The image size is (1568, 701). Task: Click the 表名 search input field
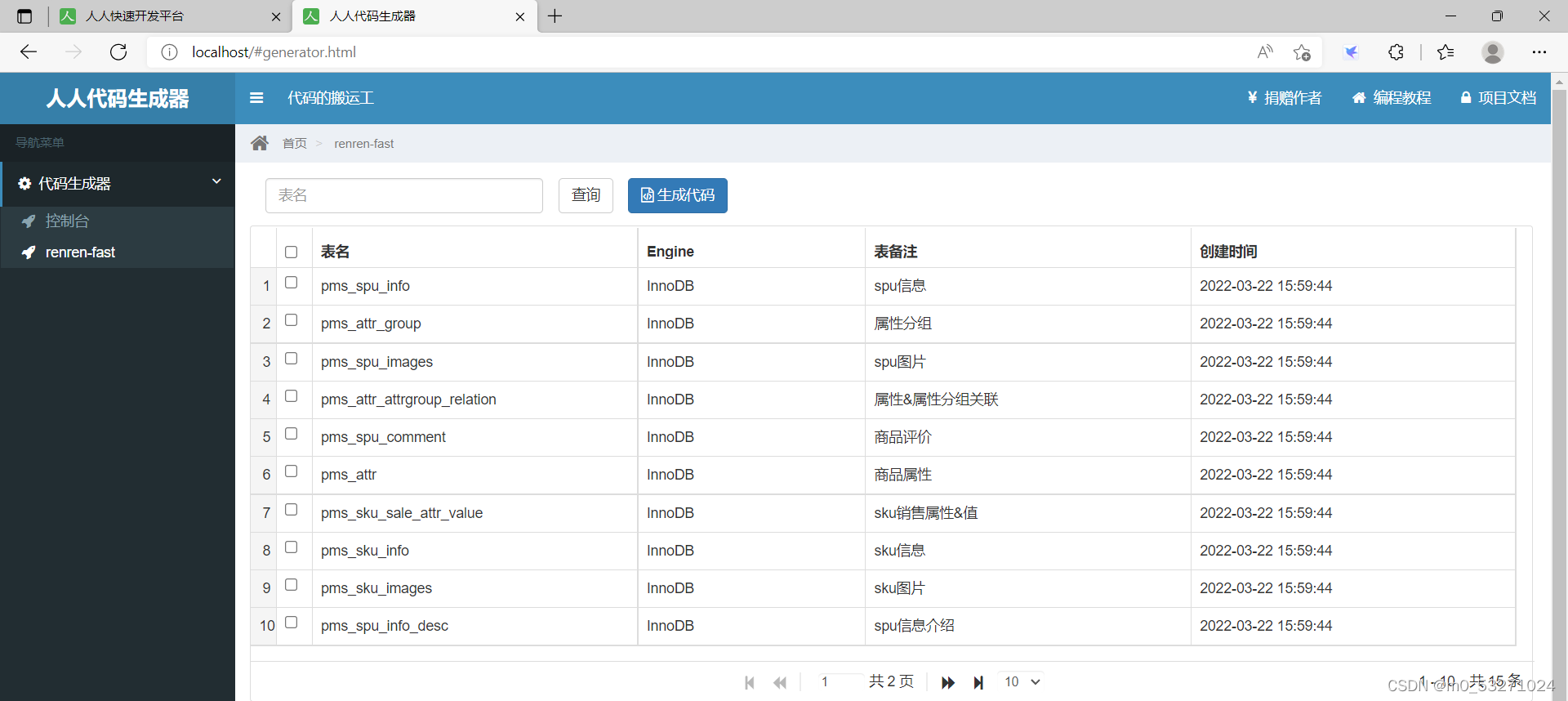click(x=404, y=195)
